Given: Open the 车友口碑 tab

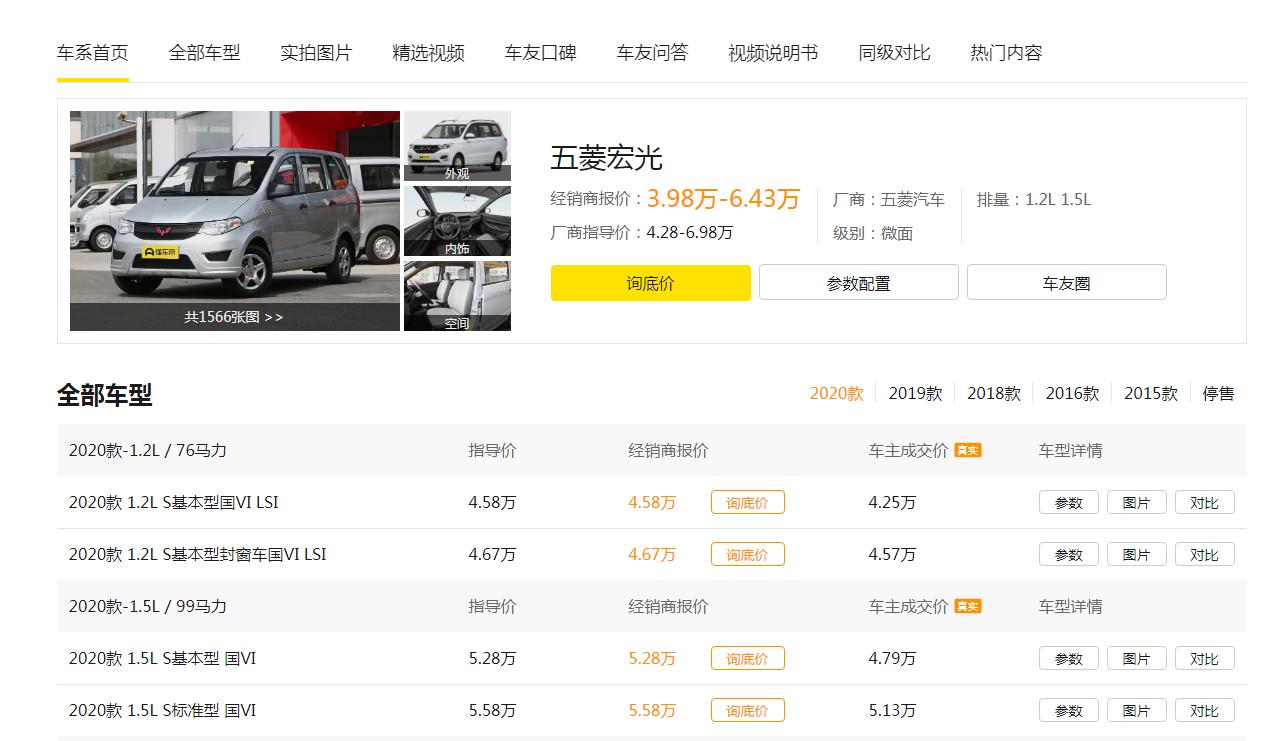Looking at the screenshot, I should tap(540, 53).
